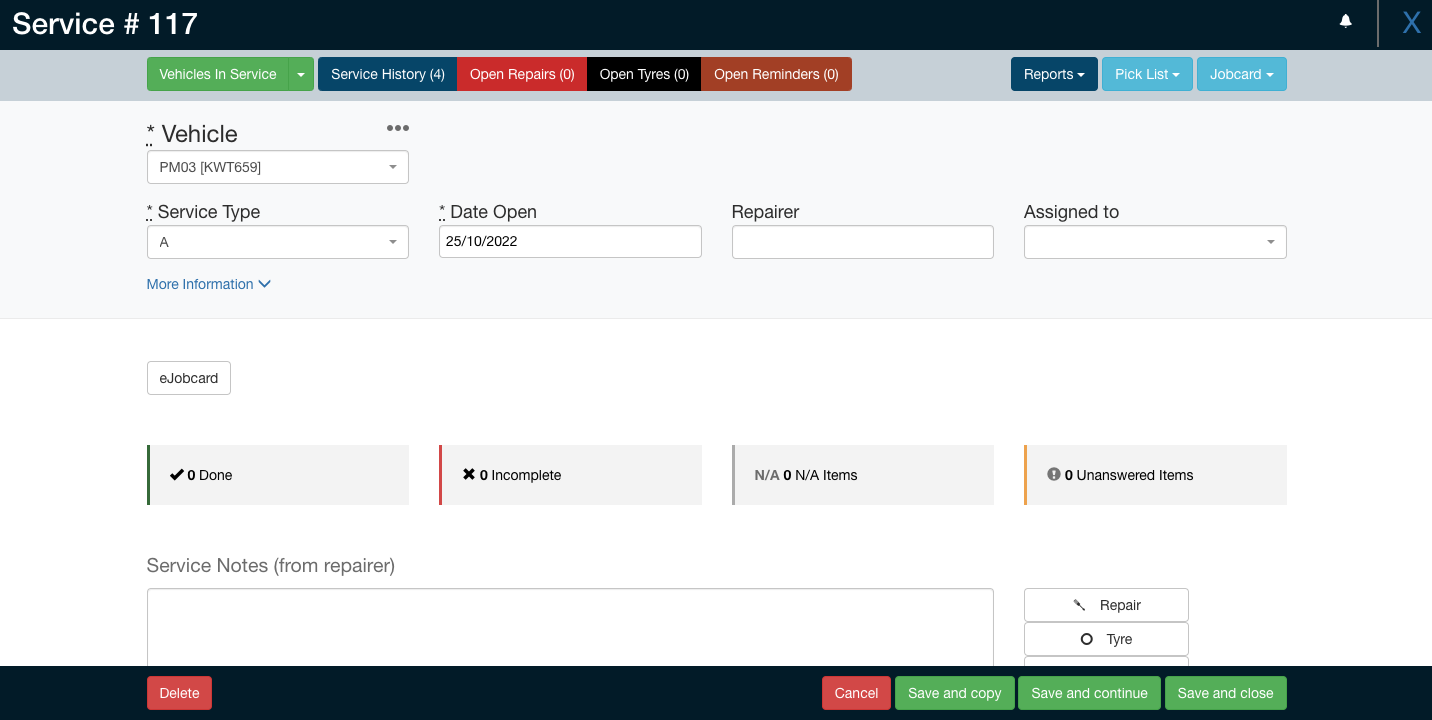Open the Service Type dropdown
This screenshot has height=720, width=1432.
pyautogui.click(x=277, y=242)
